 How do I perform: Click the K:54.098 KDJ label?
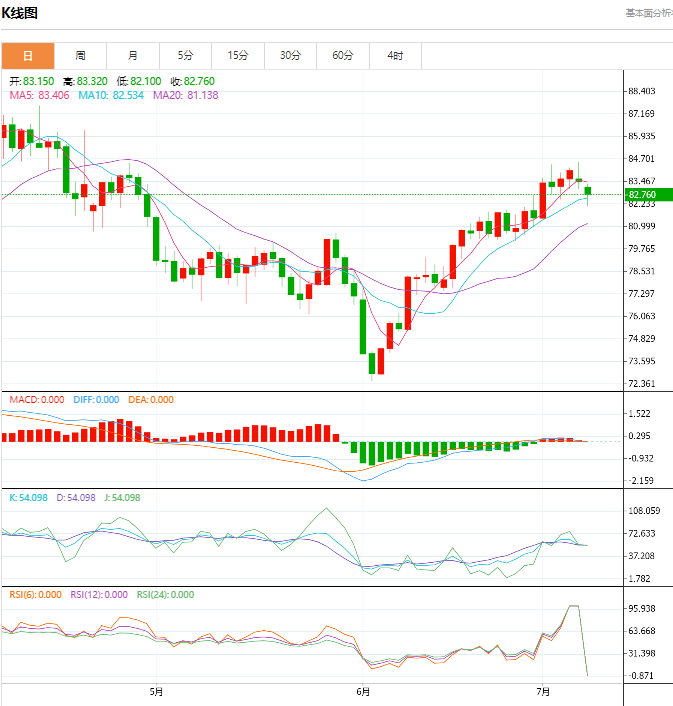click(x=28, y=498)
